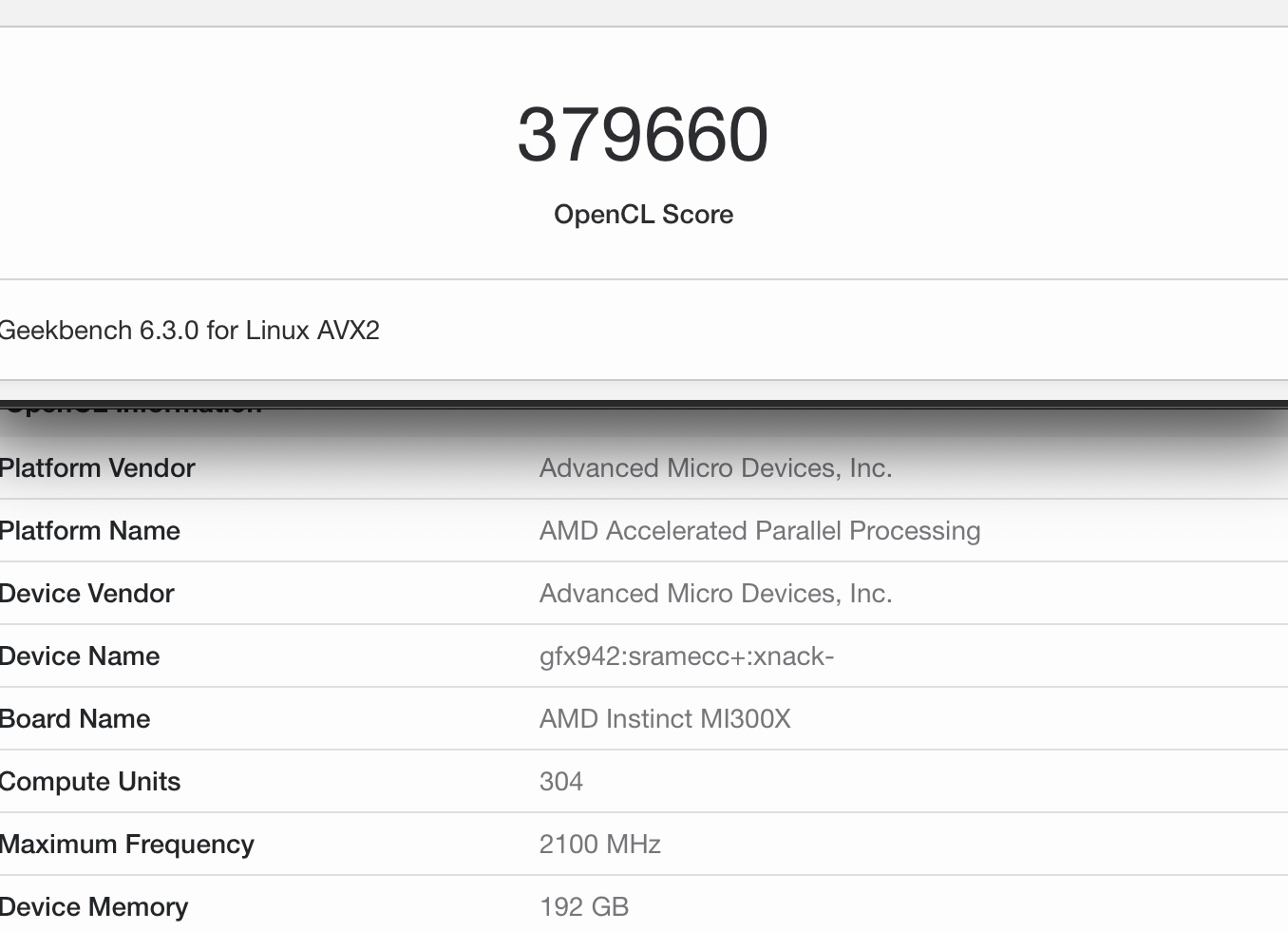
Task: Select the Compute Units row label
Action: [x=90, y=782]
